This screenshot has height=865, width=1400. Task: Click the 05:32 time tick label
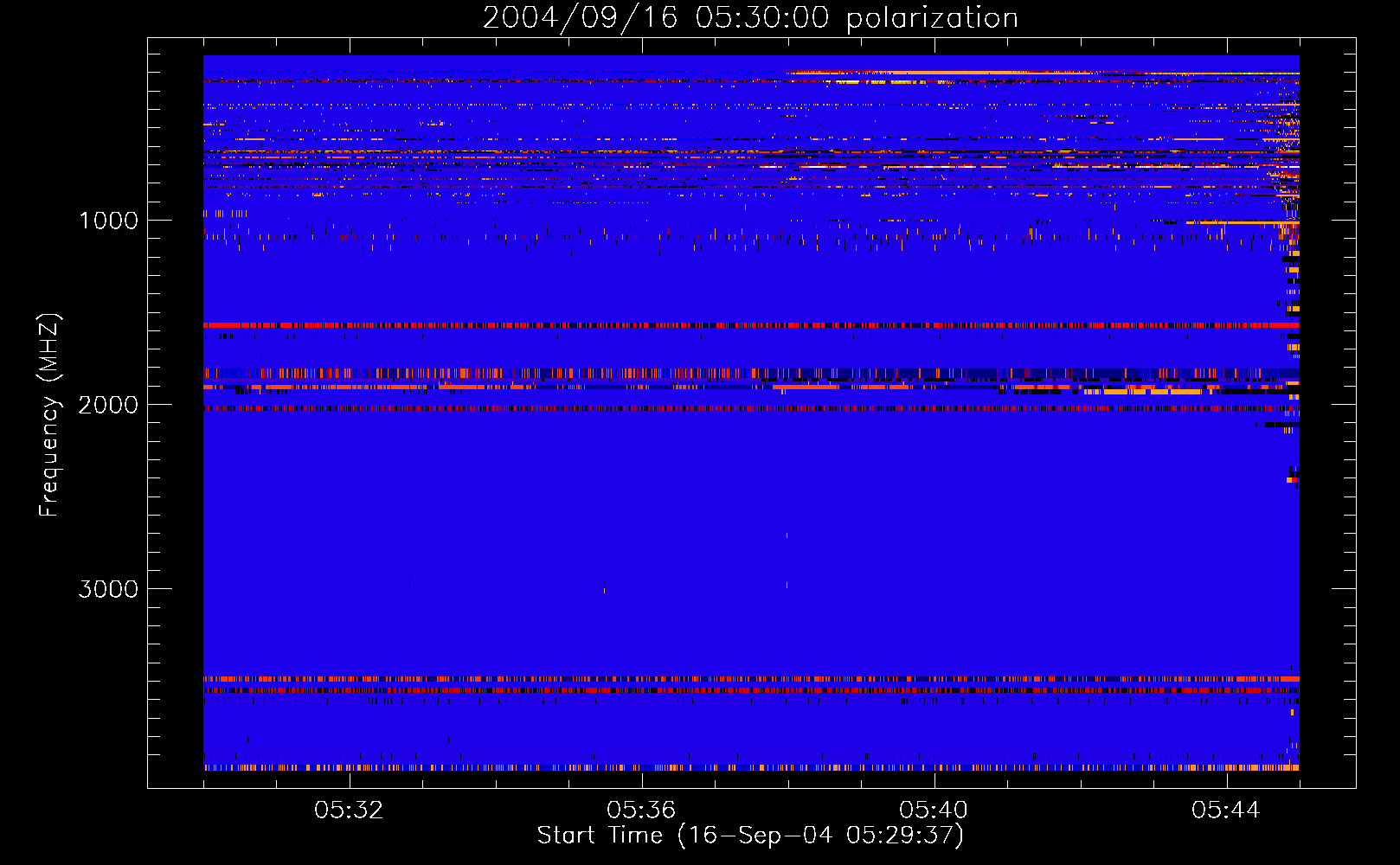coord(349,811)
